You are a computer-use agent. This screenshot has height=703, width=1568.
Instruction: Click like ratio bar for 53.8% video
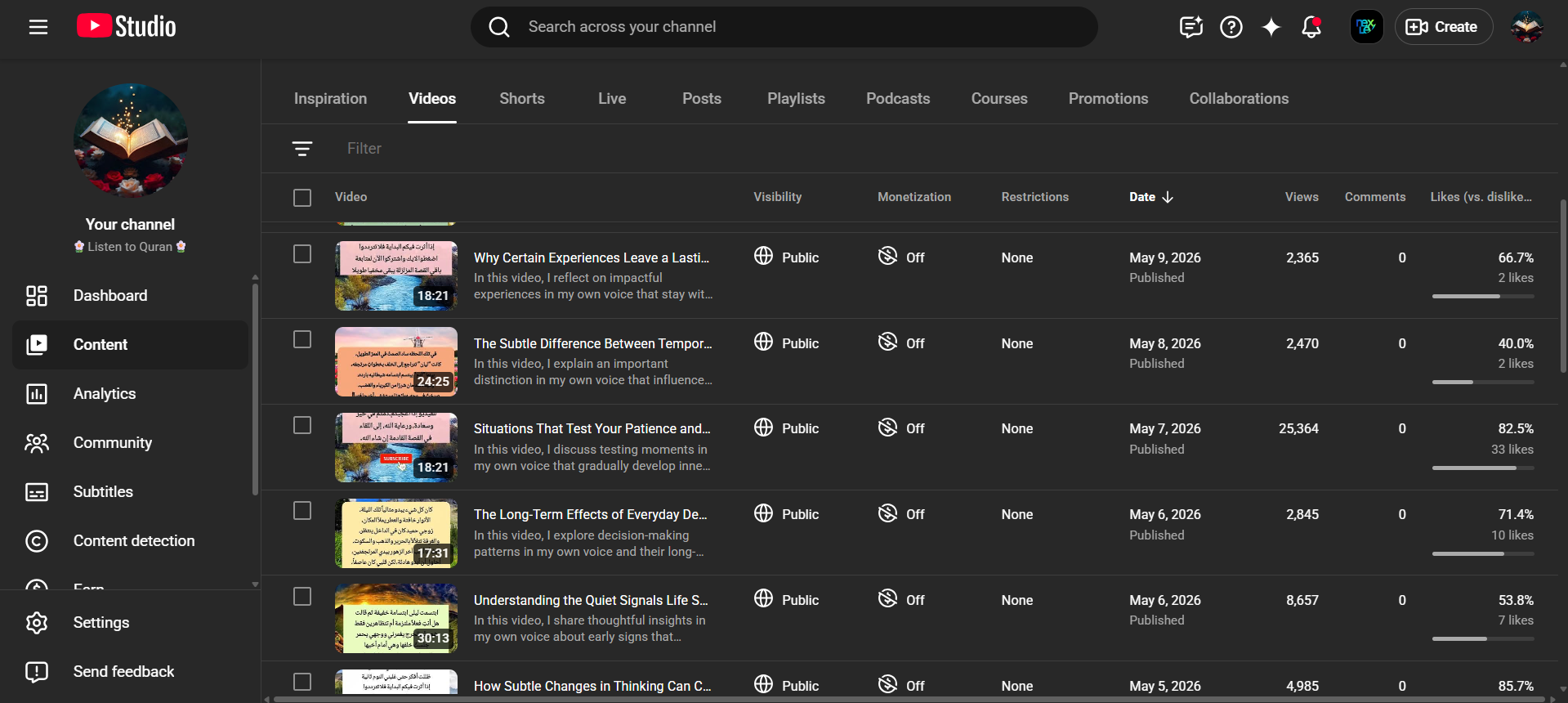tap(1483, 638)
